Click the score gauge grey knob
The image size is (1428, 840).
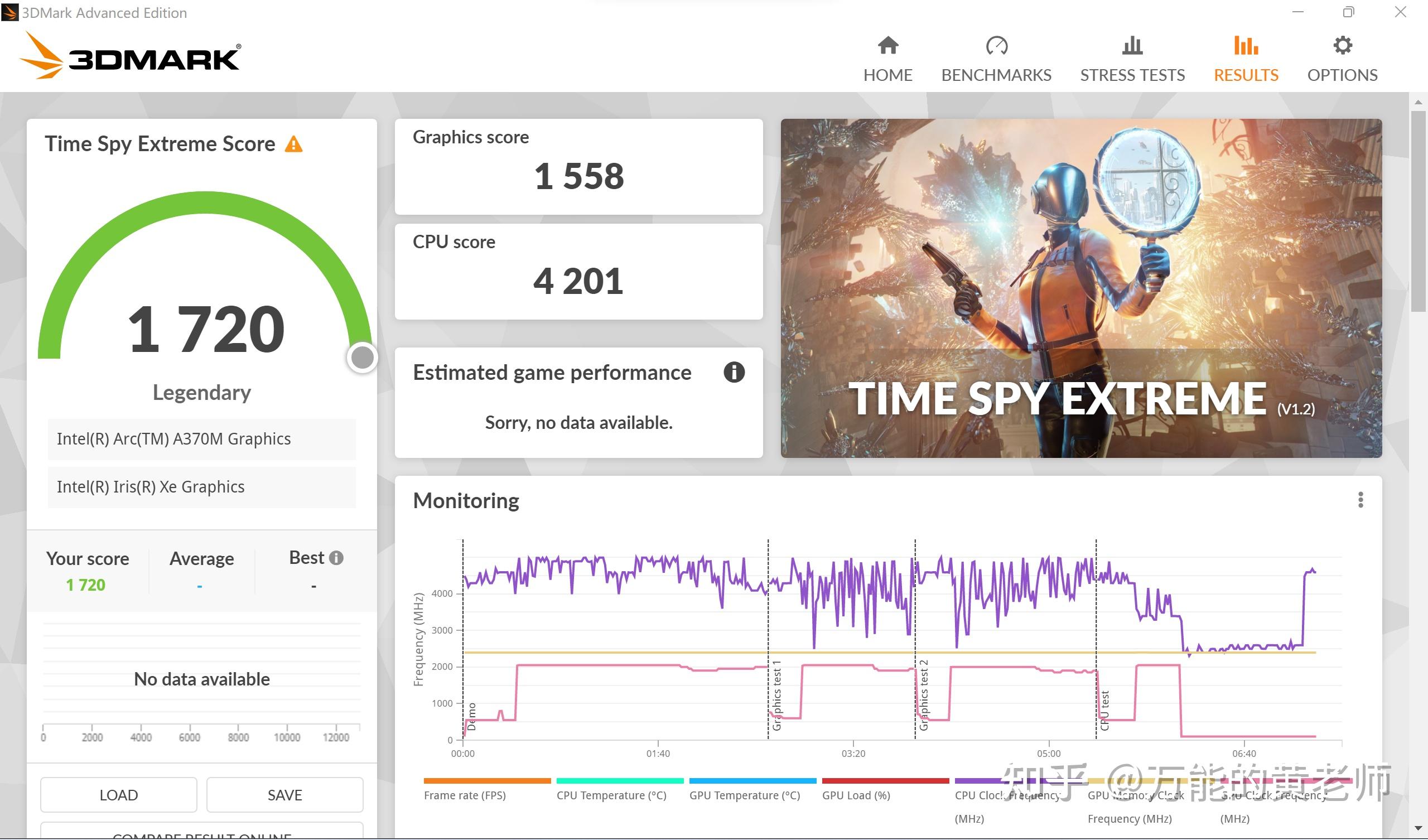[362, 357]
